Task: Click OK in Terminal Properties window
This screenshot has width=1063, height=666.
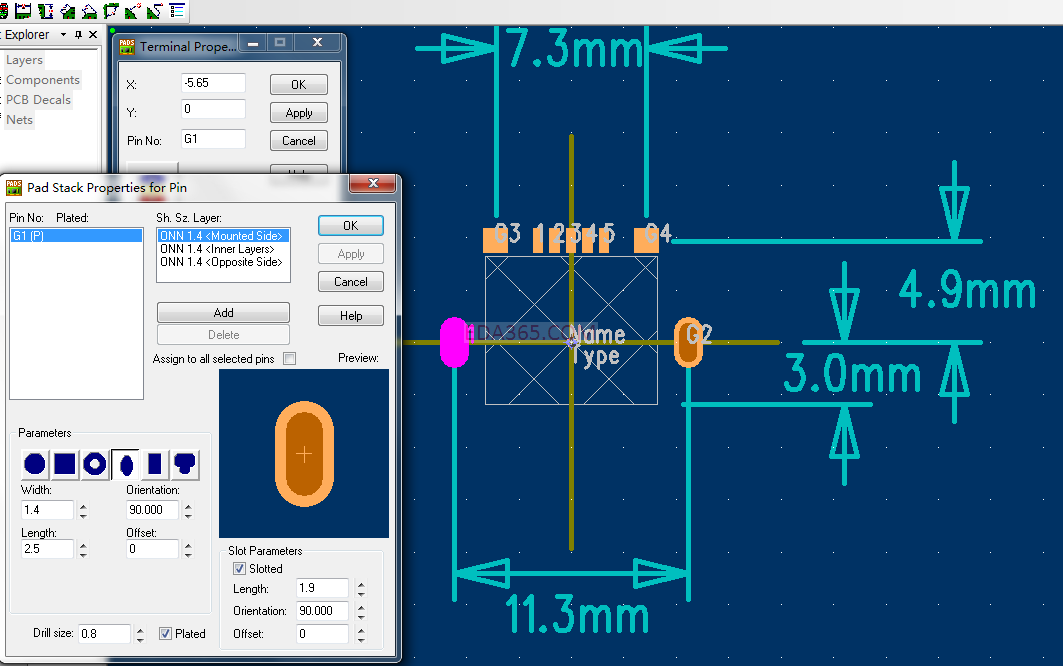Action: coord(298,84)
